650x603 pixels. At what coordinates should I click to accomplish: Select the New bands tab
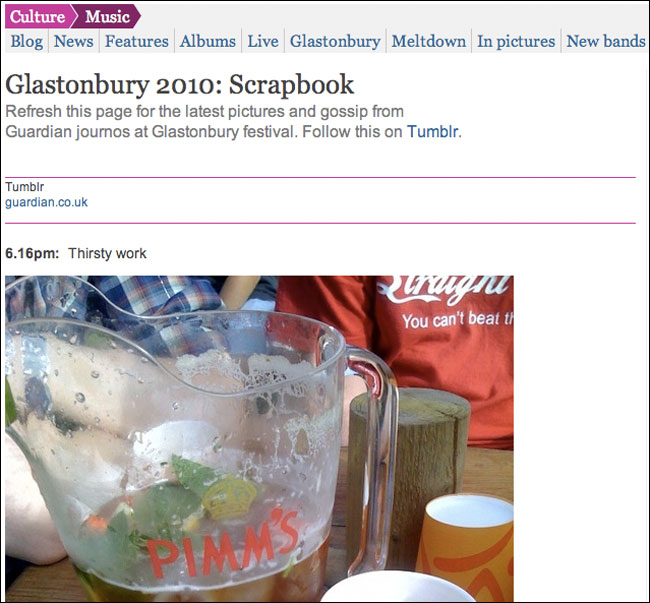click(x=606, y=41)
